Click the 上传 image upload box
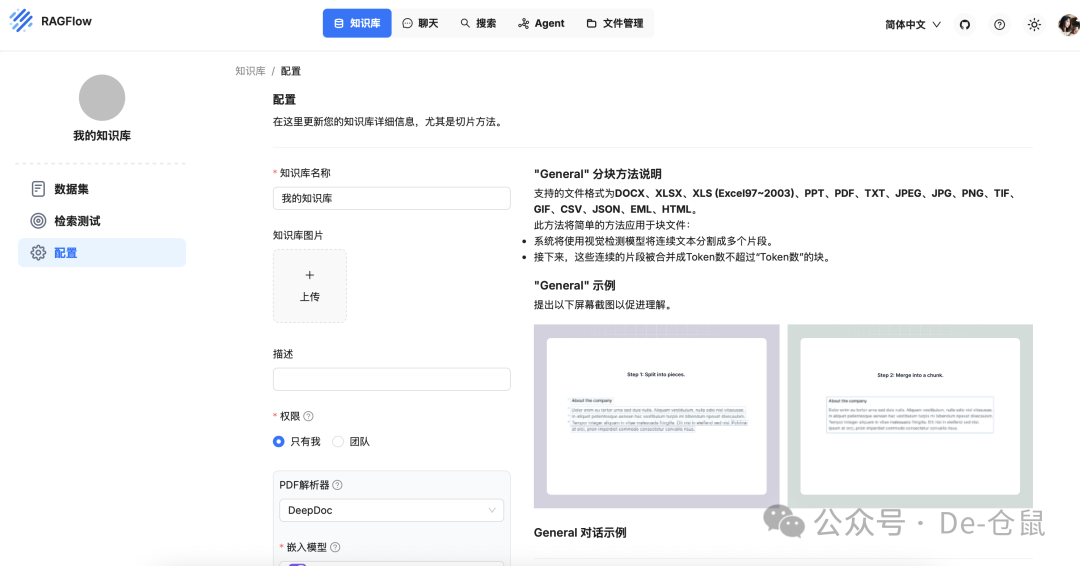1080x566 pixels. click(x=310, y=285)
